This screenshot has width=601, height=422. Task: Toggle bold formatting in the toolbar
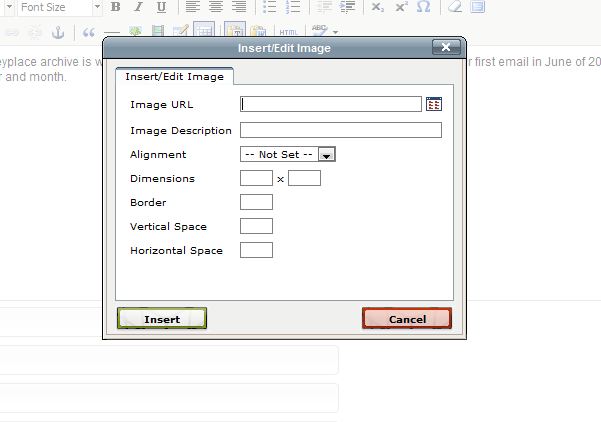(115, 7)
